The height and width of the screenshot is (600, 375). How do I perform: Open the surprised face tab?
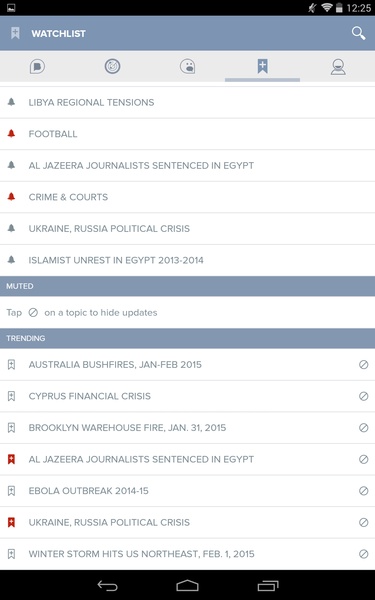pyautogui.click(x=188, y=67)
